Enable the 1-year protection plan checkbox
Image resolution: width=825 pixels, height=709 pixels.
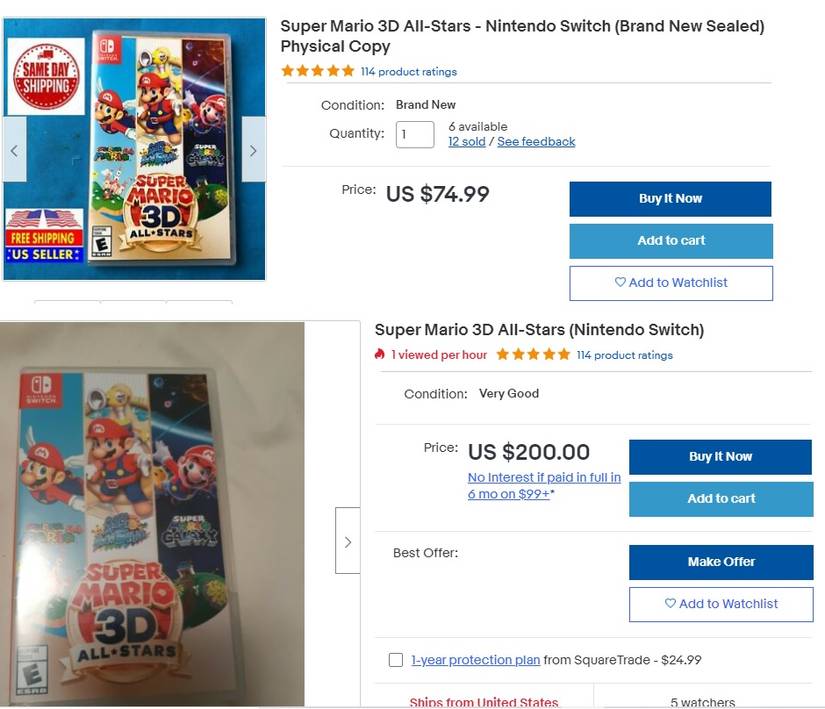pos(396,660)
